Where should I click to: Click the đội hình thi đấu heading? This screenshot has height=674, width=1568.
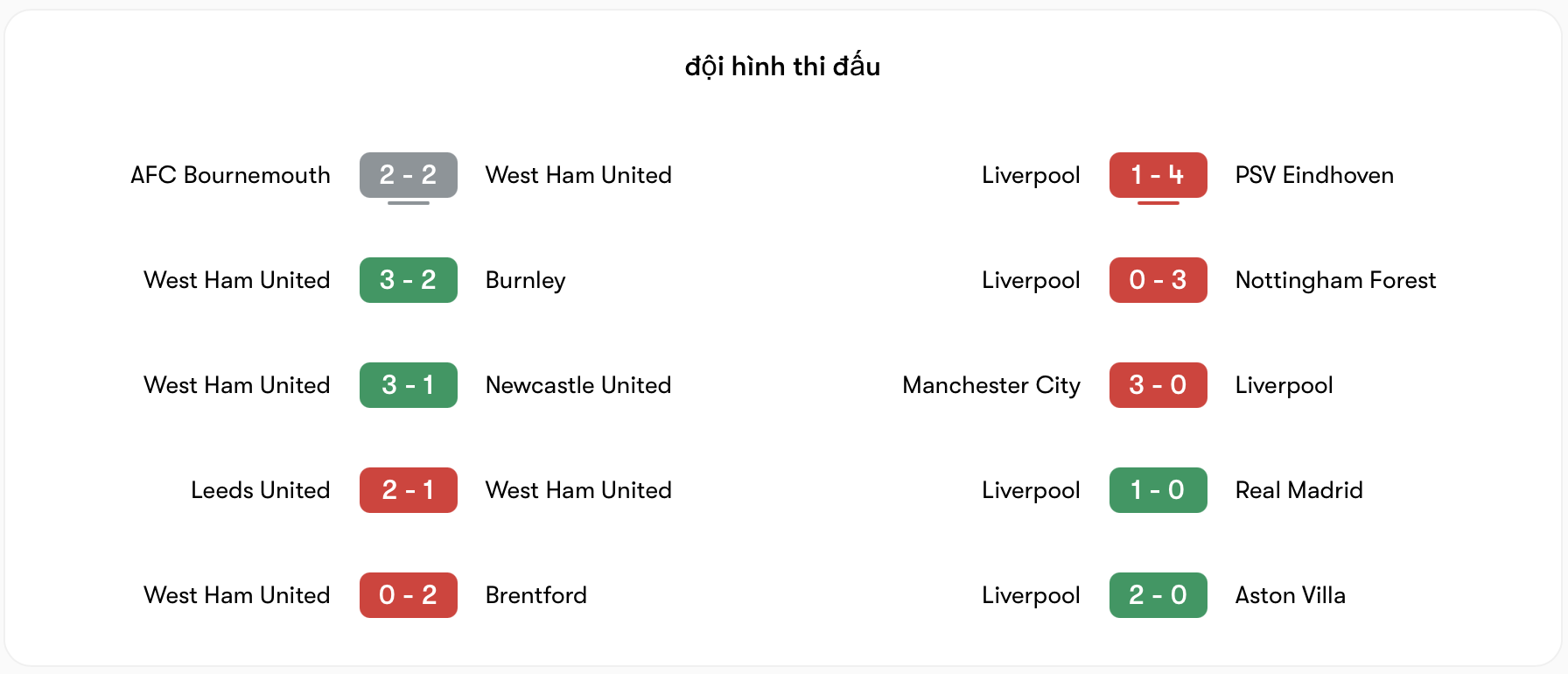click(x=783, y=66)
